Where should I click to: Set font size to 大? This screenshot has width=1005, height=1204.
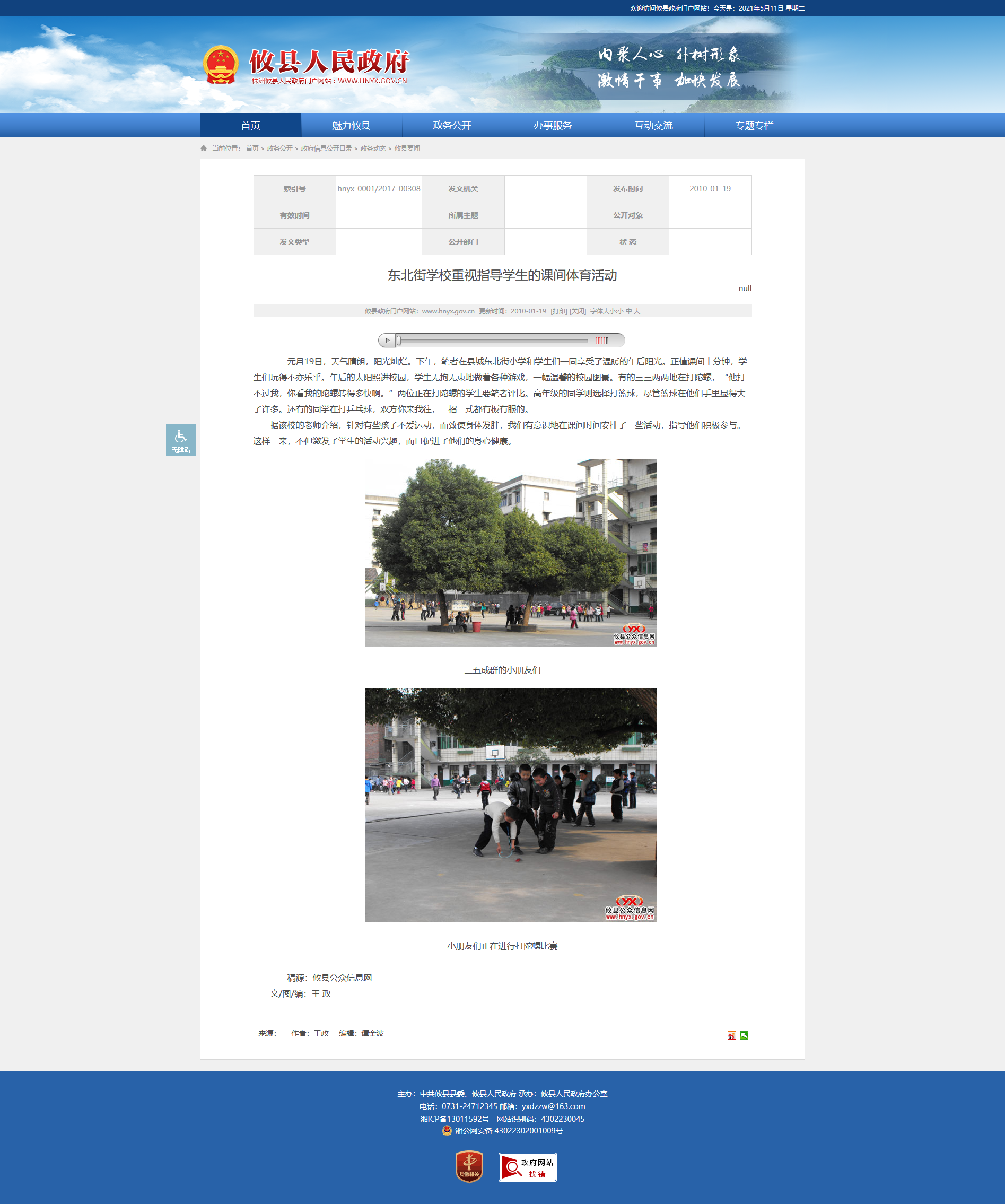tap(637, 311)
